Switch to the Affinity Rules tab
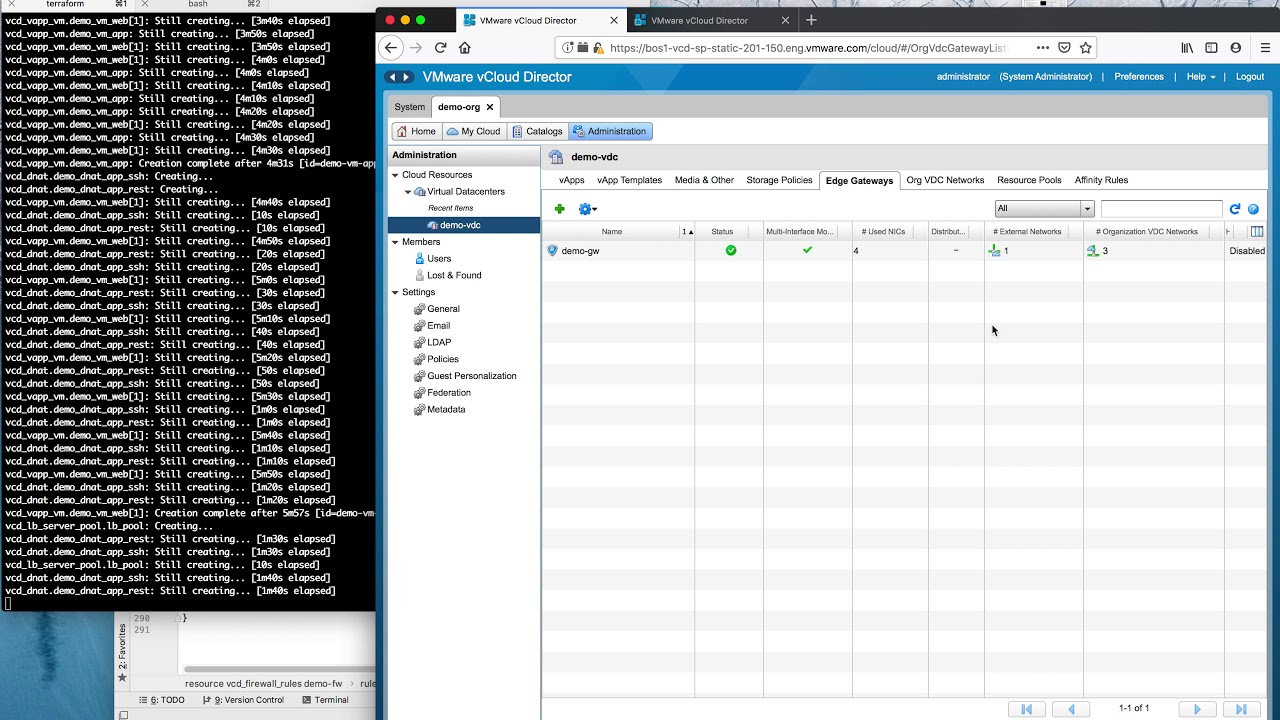The image size is (1280, 720). [1101, 180]
